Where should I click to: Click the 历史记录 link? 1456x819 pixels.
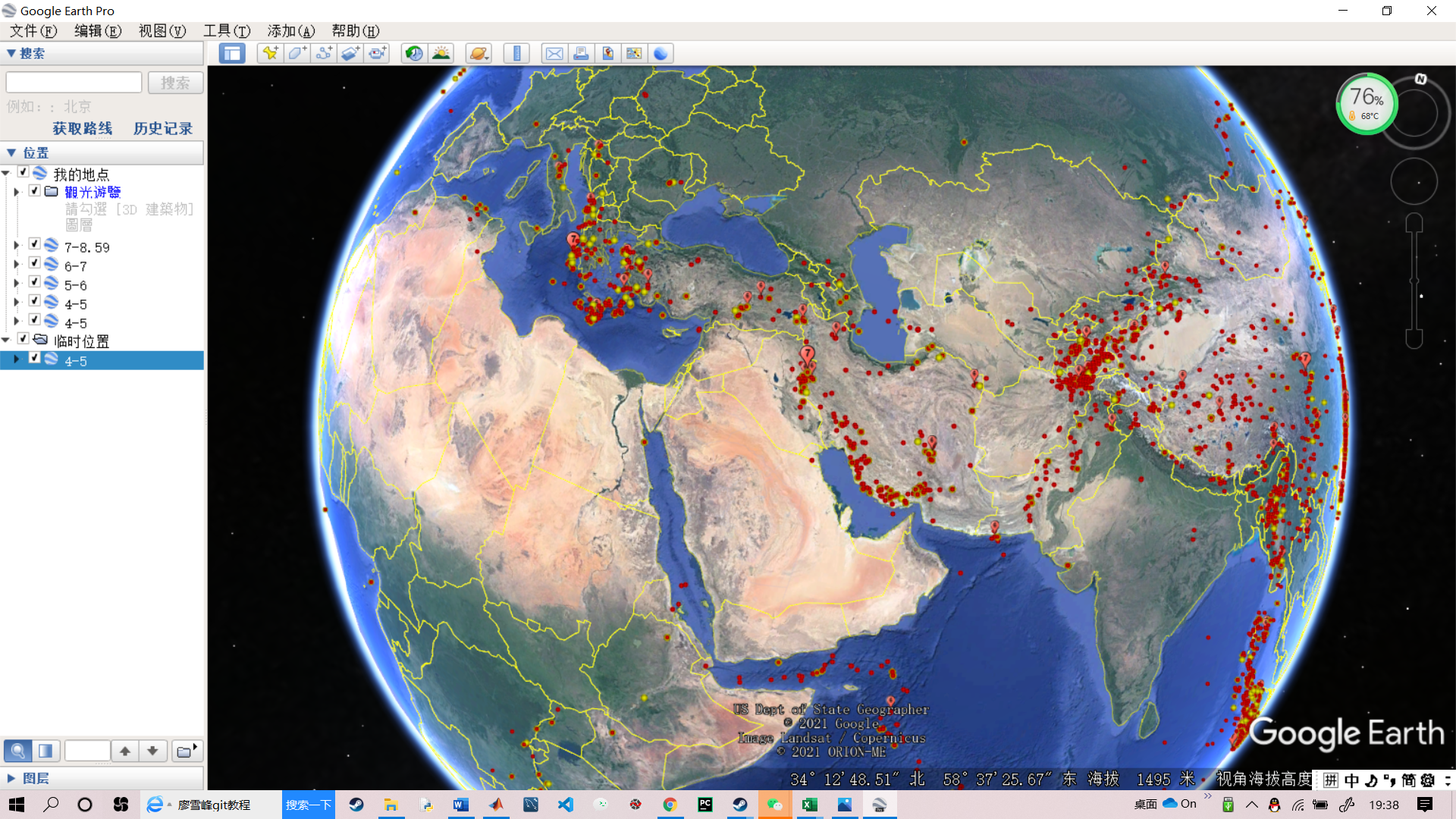(163, 128)
